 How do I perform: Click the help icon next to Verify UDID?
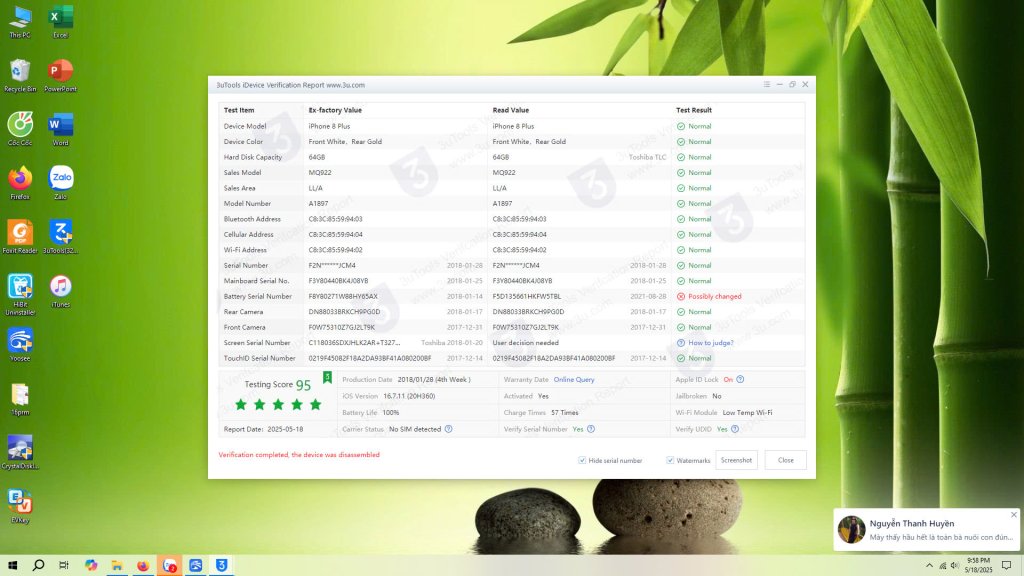735,429
